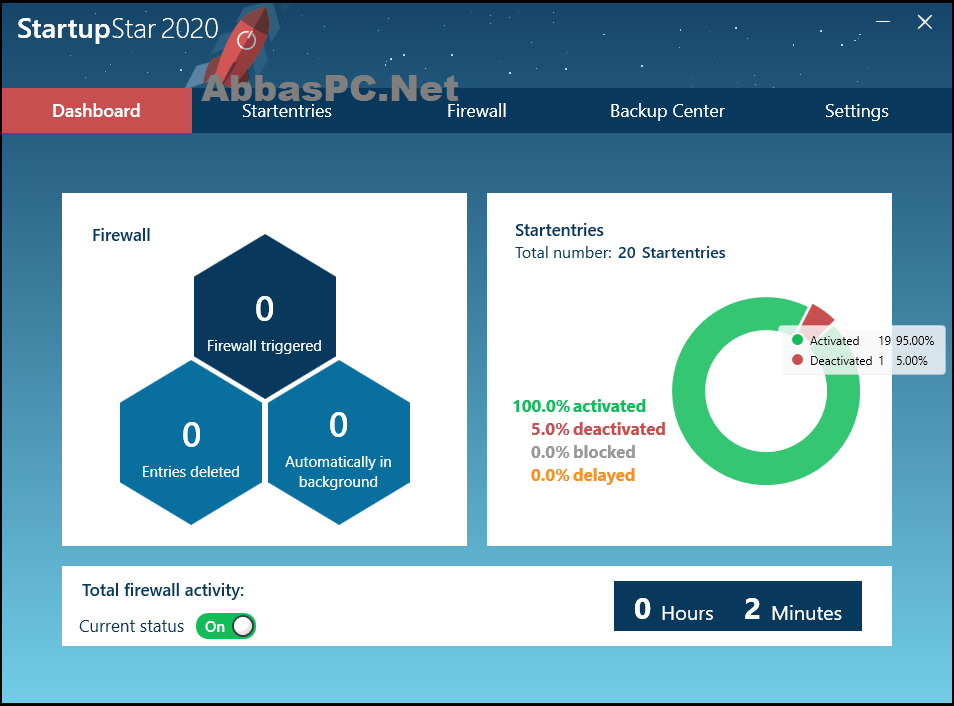Click the '0.0% blocked' text

click(583, 452)
